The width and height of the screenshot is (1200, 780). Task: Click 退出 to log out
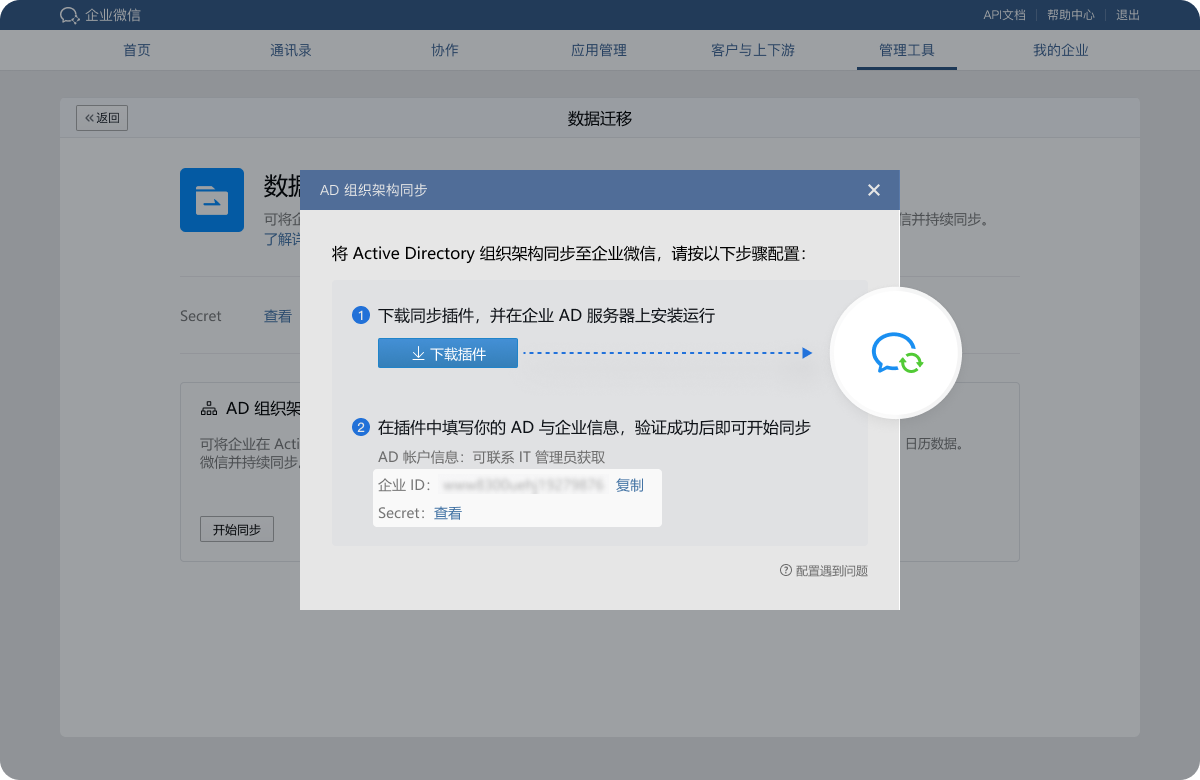point(1128,15)
